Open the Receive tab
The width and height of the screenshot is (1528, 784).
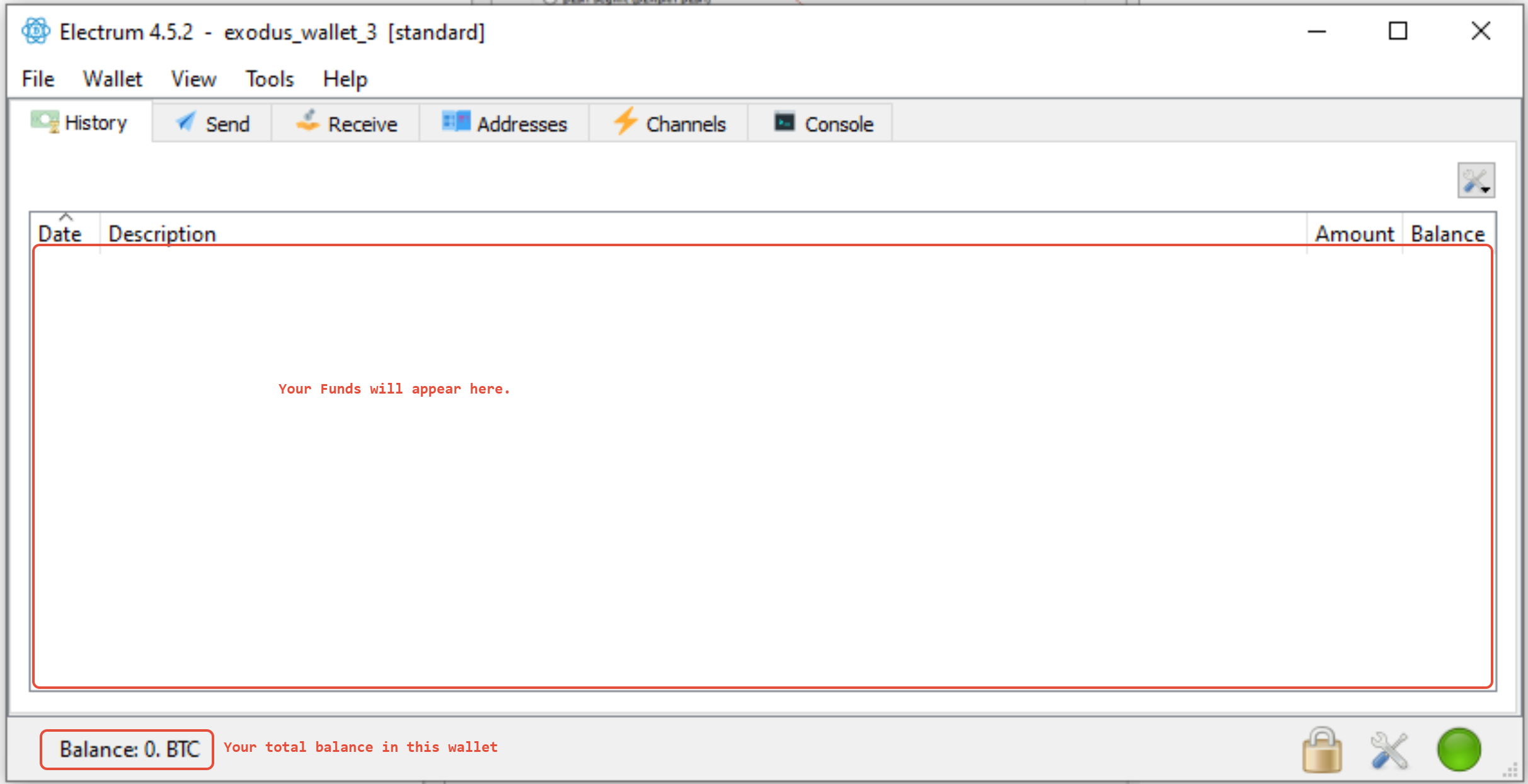347,123
